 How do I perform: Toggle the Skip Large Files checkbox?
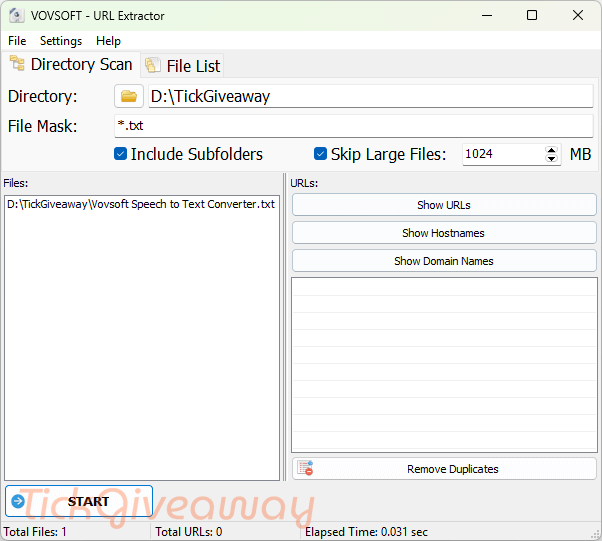click(320, 154)
